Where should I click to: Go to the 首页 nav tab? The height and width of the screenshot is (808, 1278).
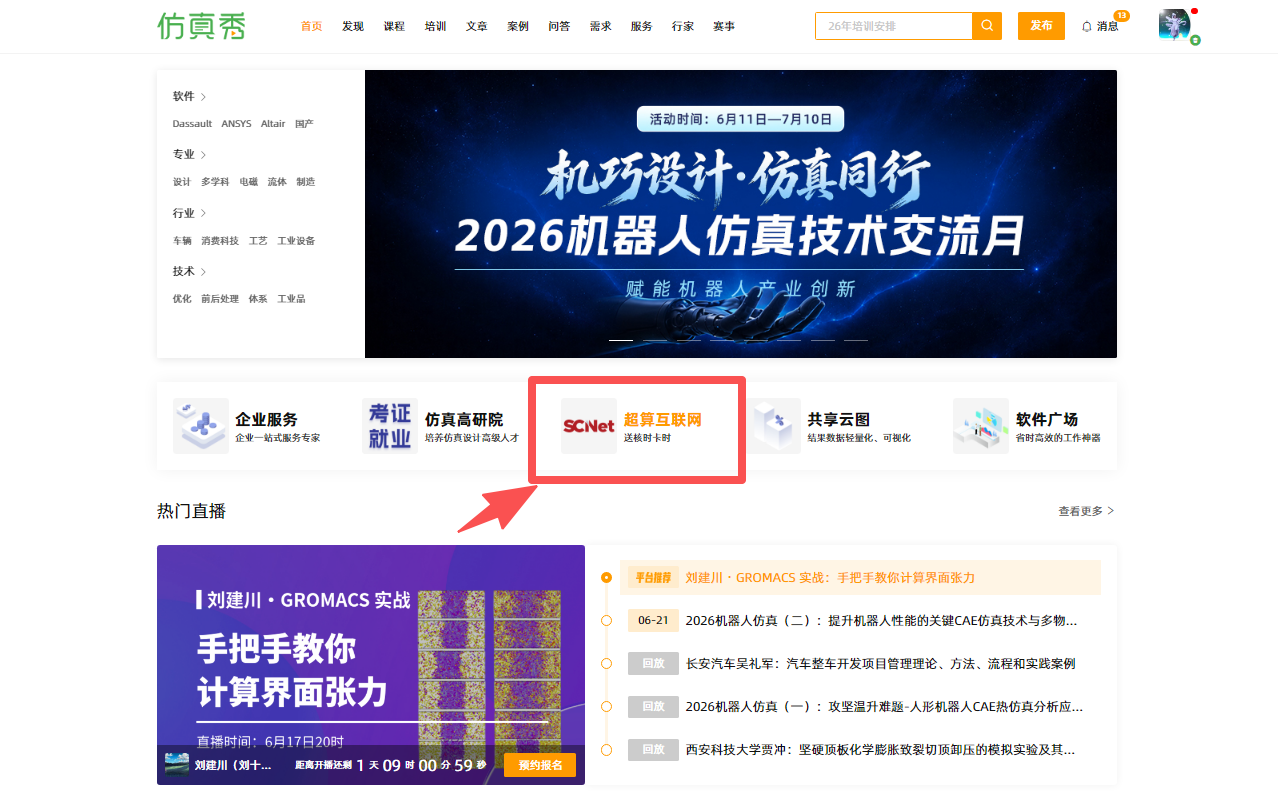click(311, 26)
